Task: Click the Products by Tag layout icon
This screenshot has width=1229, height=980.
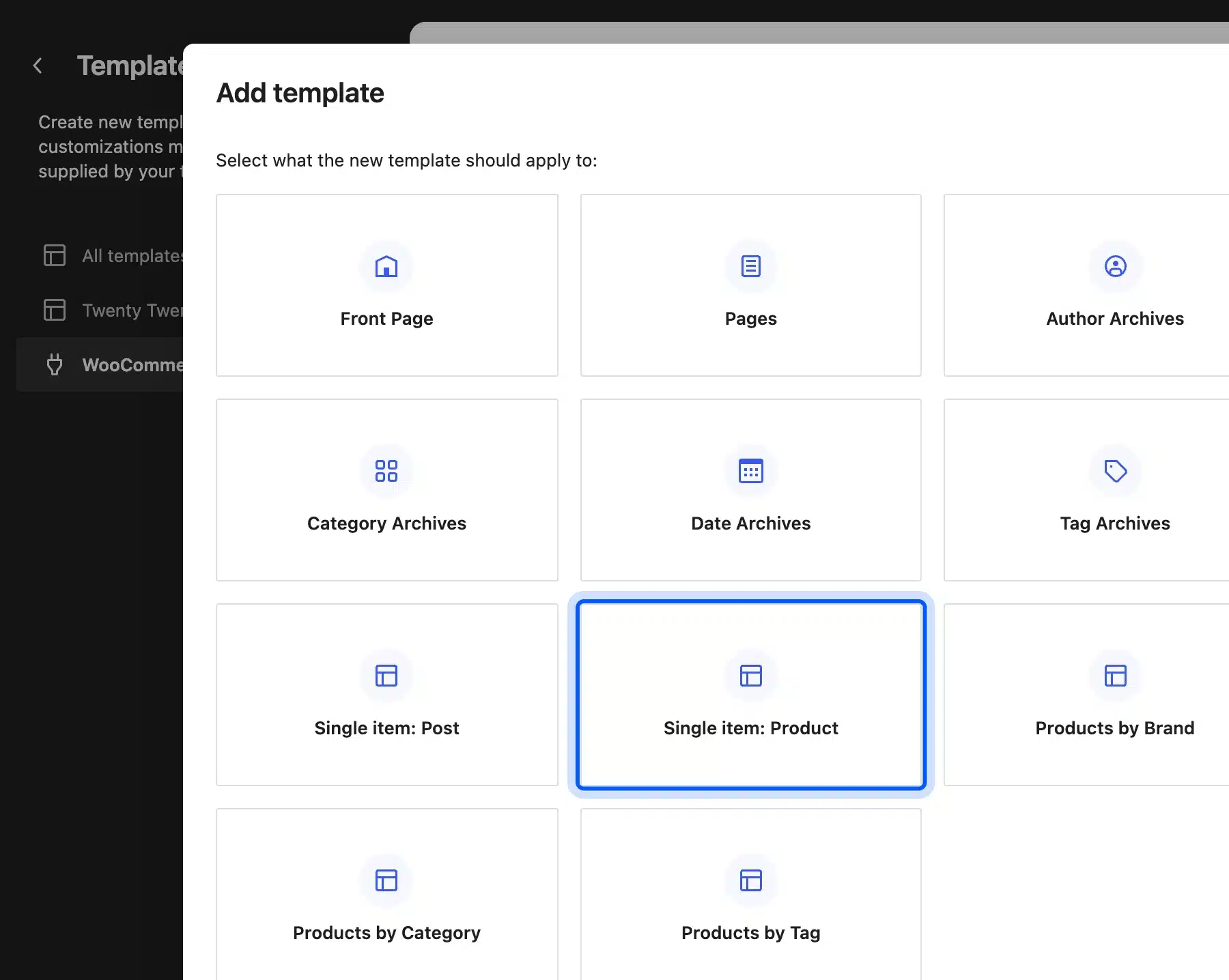Action: pyautogui.click(x=751, y=880)
